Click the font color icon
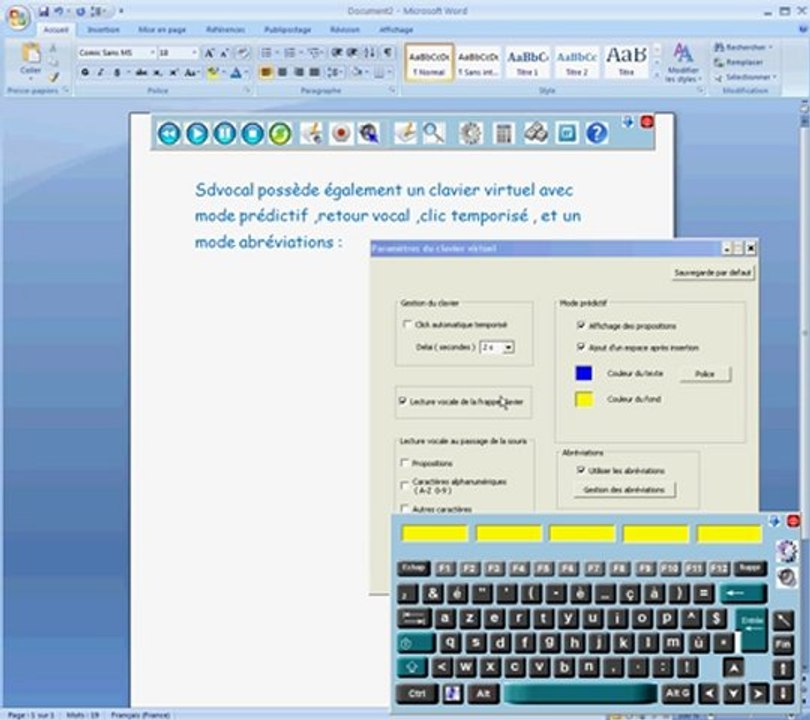810x720 pixels. 236,73
